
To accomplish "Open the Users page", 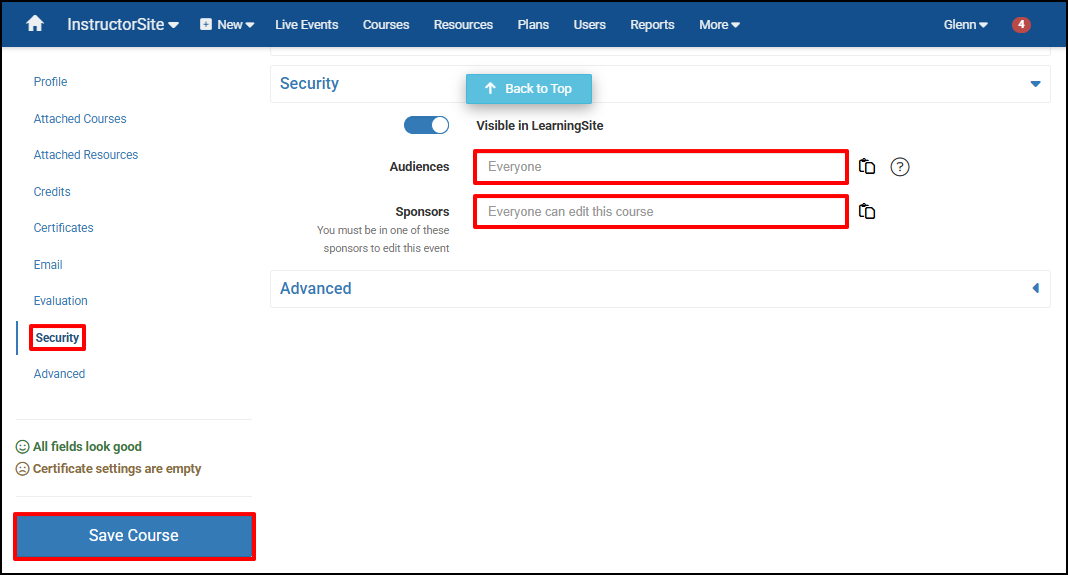I will tap(589, 25).
